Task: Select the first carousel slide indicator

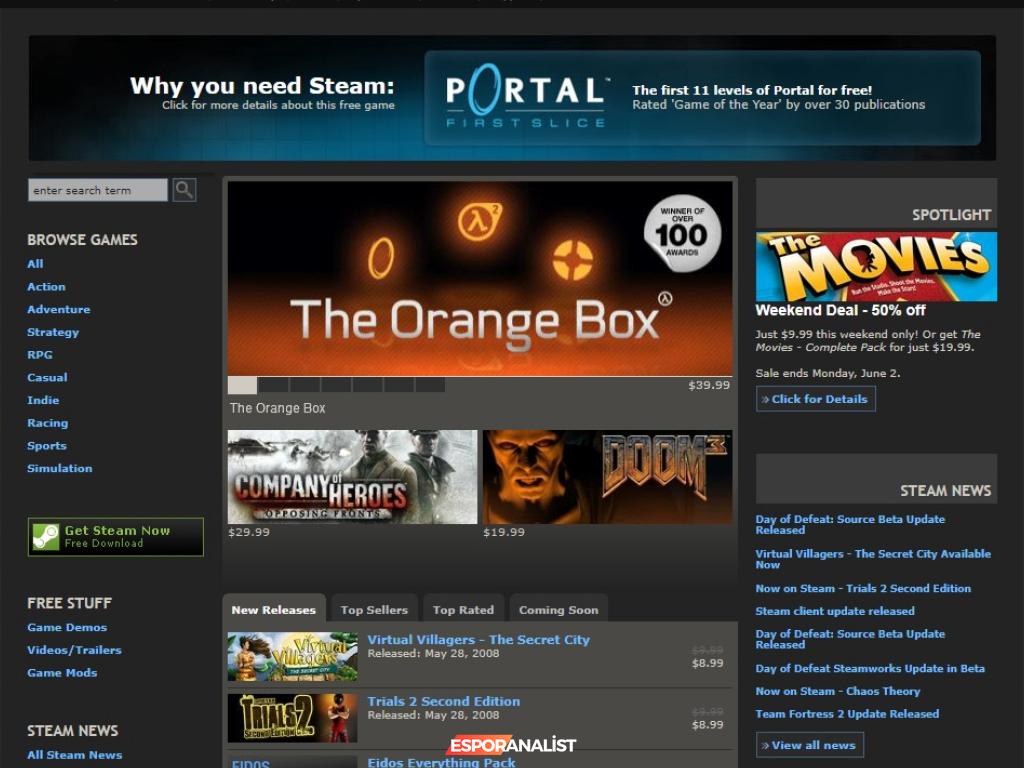Action: (x=242, y=385)
